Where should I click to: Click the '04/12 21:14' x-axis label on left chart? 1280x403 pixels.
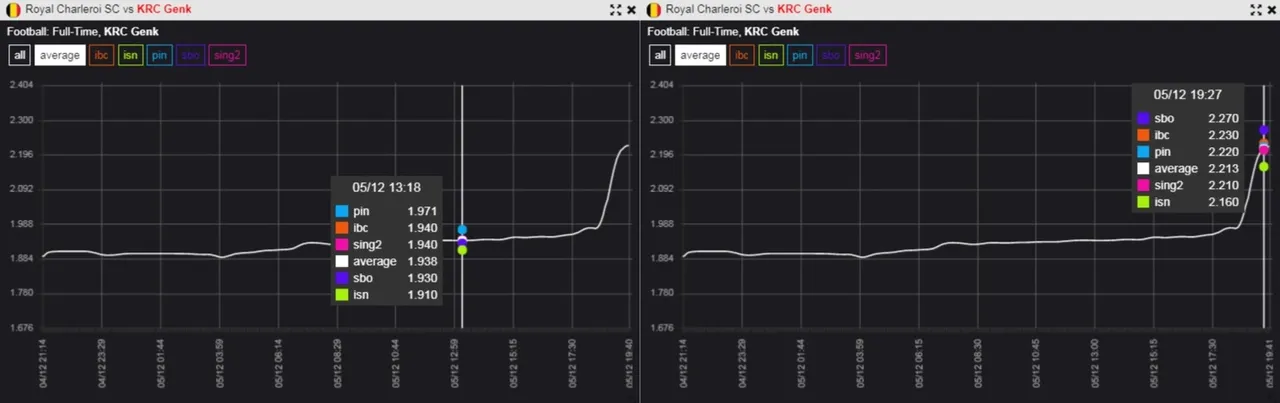44,361
